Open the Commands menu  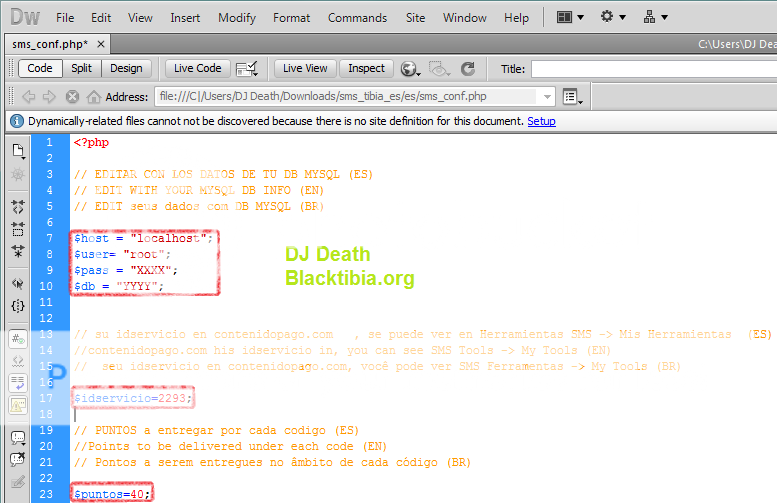point(357,18)
